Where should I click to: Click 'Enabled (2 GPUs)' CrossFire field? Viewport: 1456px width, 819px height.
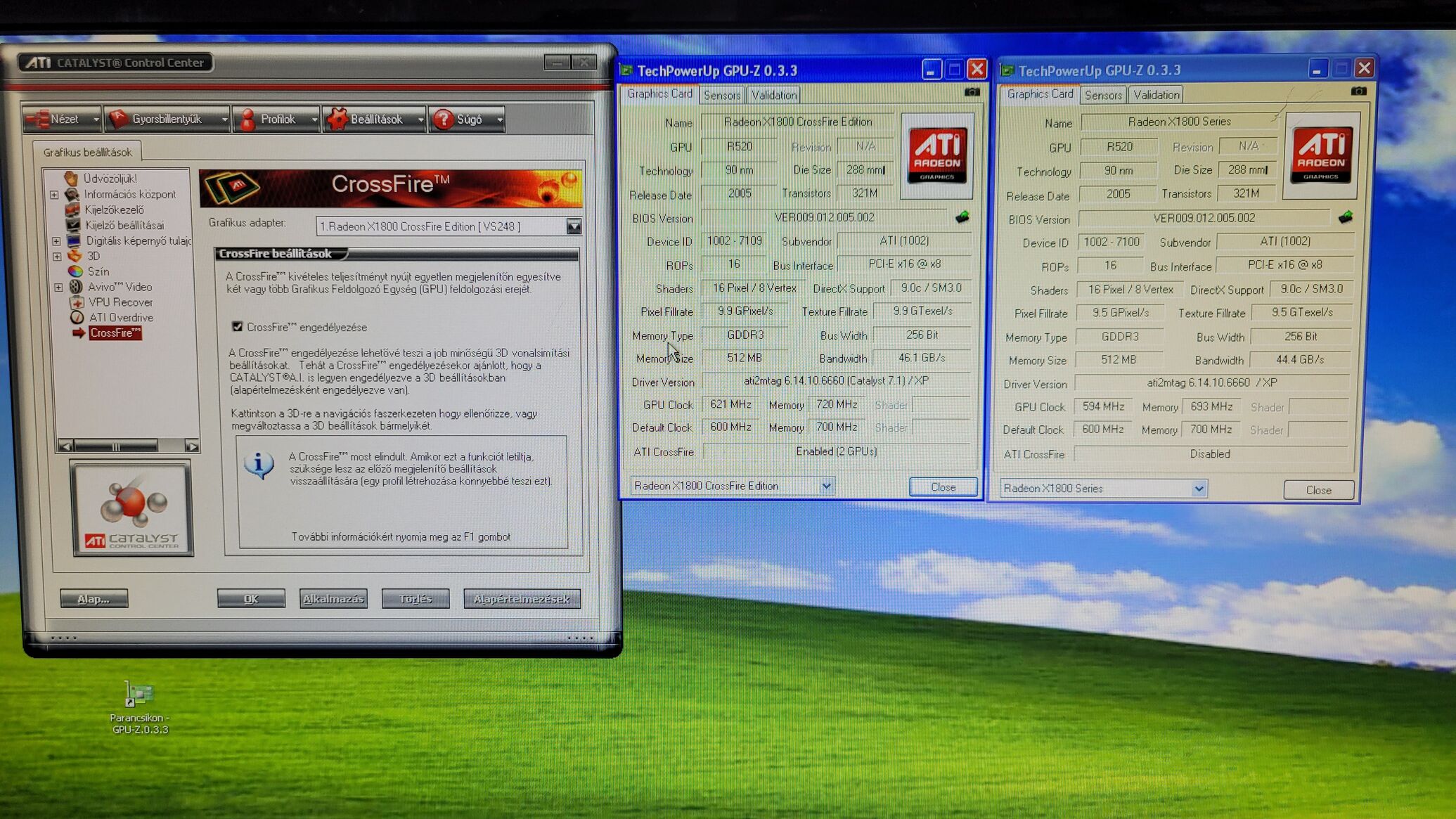[x=837, y=452]
